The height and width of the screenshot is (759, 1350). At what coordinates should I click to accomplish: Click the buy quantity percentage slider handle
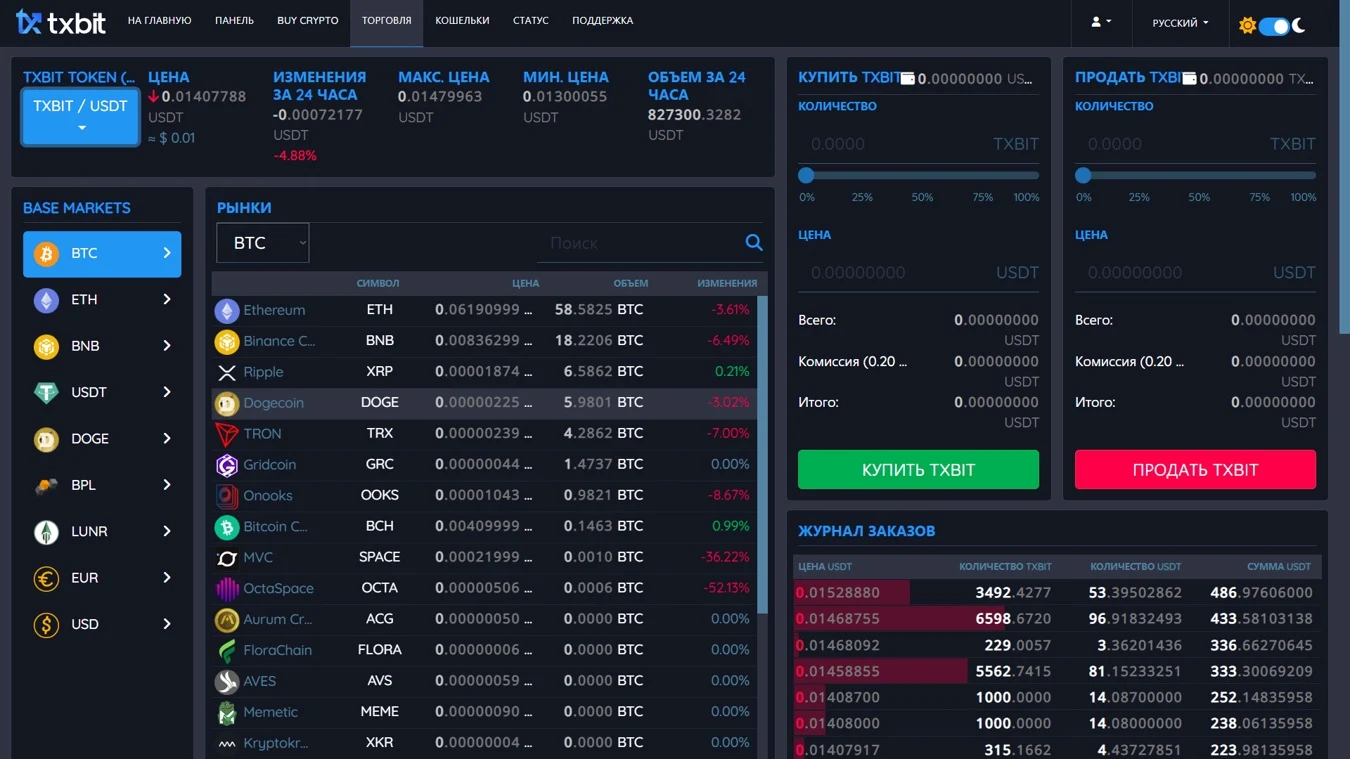806,175
